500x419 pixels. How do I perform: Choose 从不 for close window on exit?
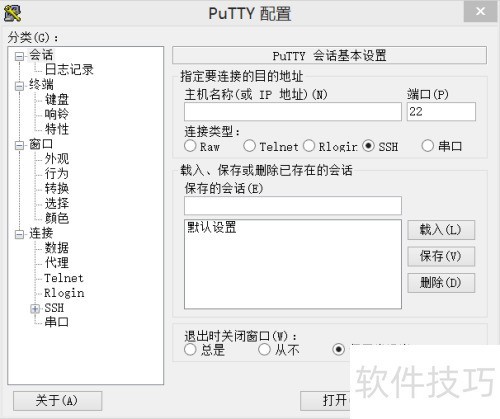pyautogui.click(x=264, y=350)
